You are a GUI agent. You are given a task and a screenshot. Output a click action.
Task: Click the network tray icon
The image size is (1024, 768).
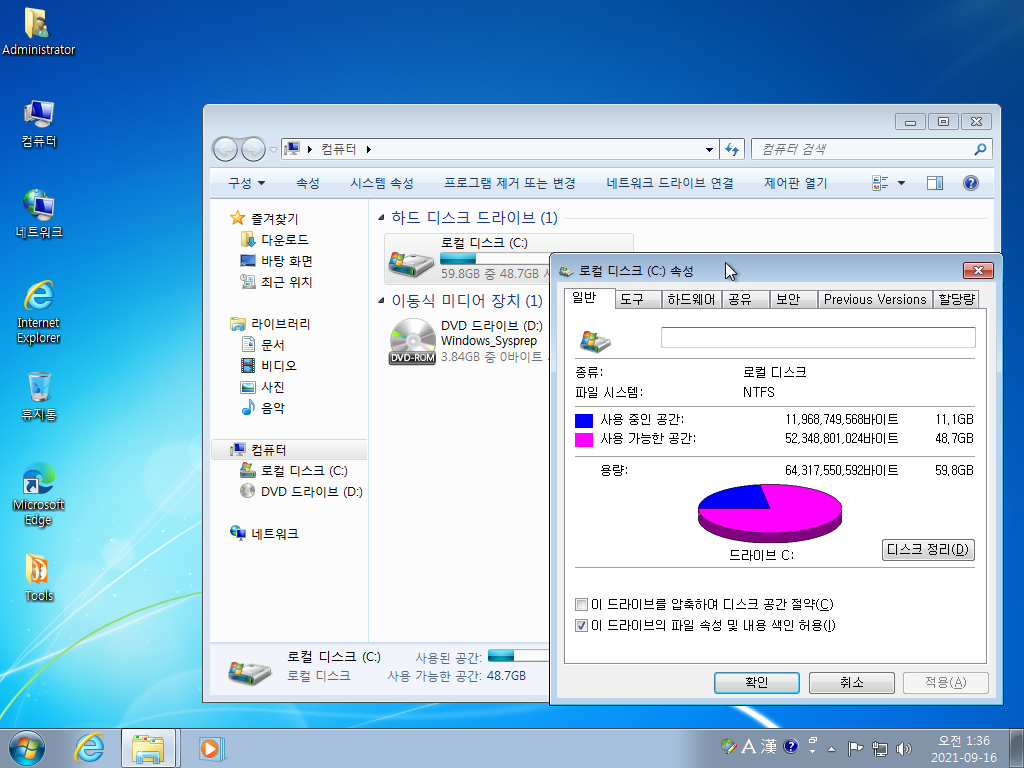[880, 748]
